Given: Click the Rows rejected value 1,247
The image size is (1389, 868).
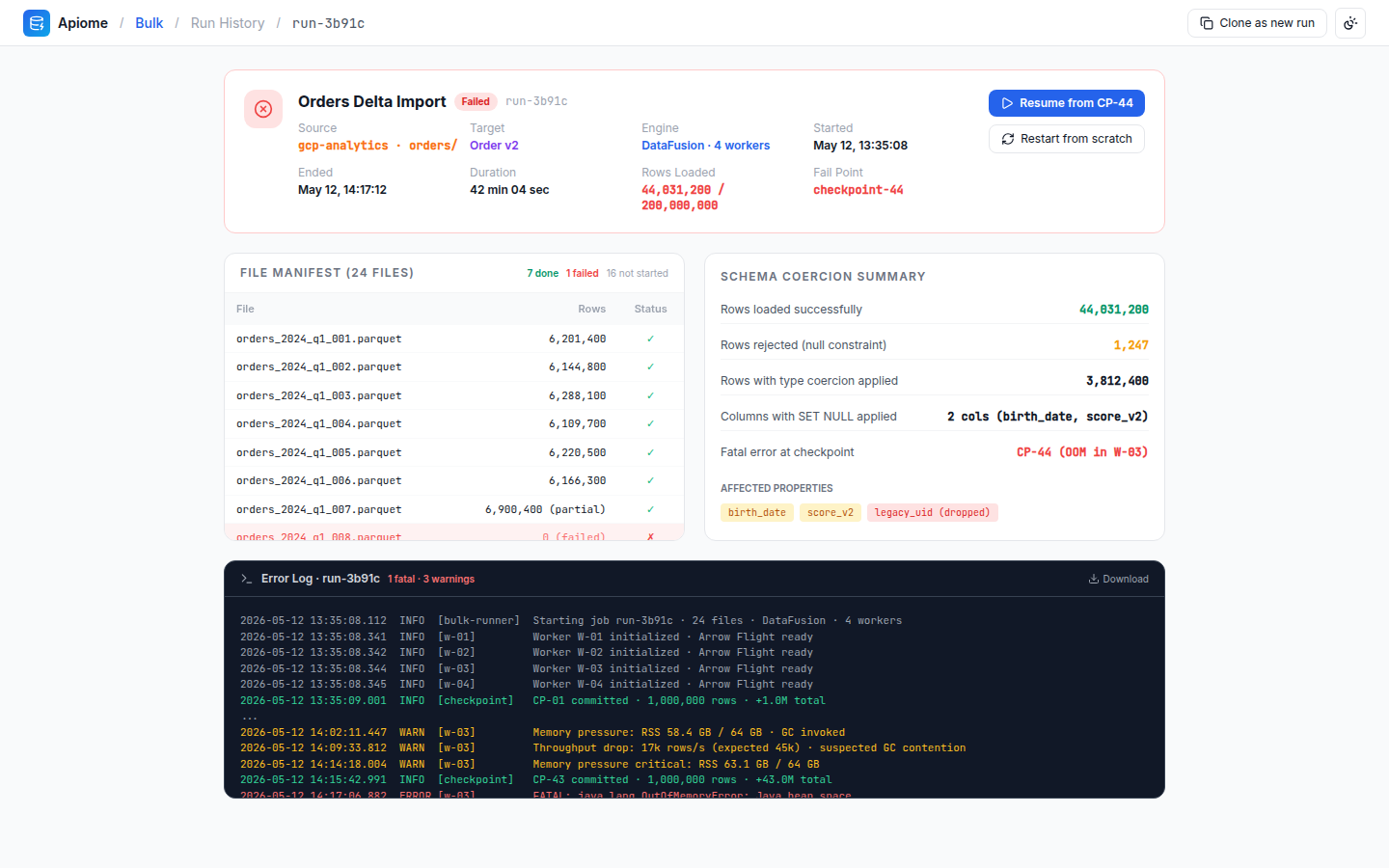Looking at the screenshot, I should (1131, 345).
